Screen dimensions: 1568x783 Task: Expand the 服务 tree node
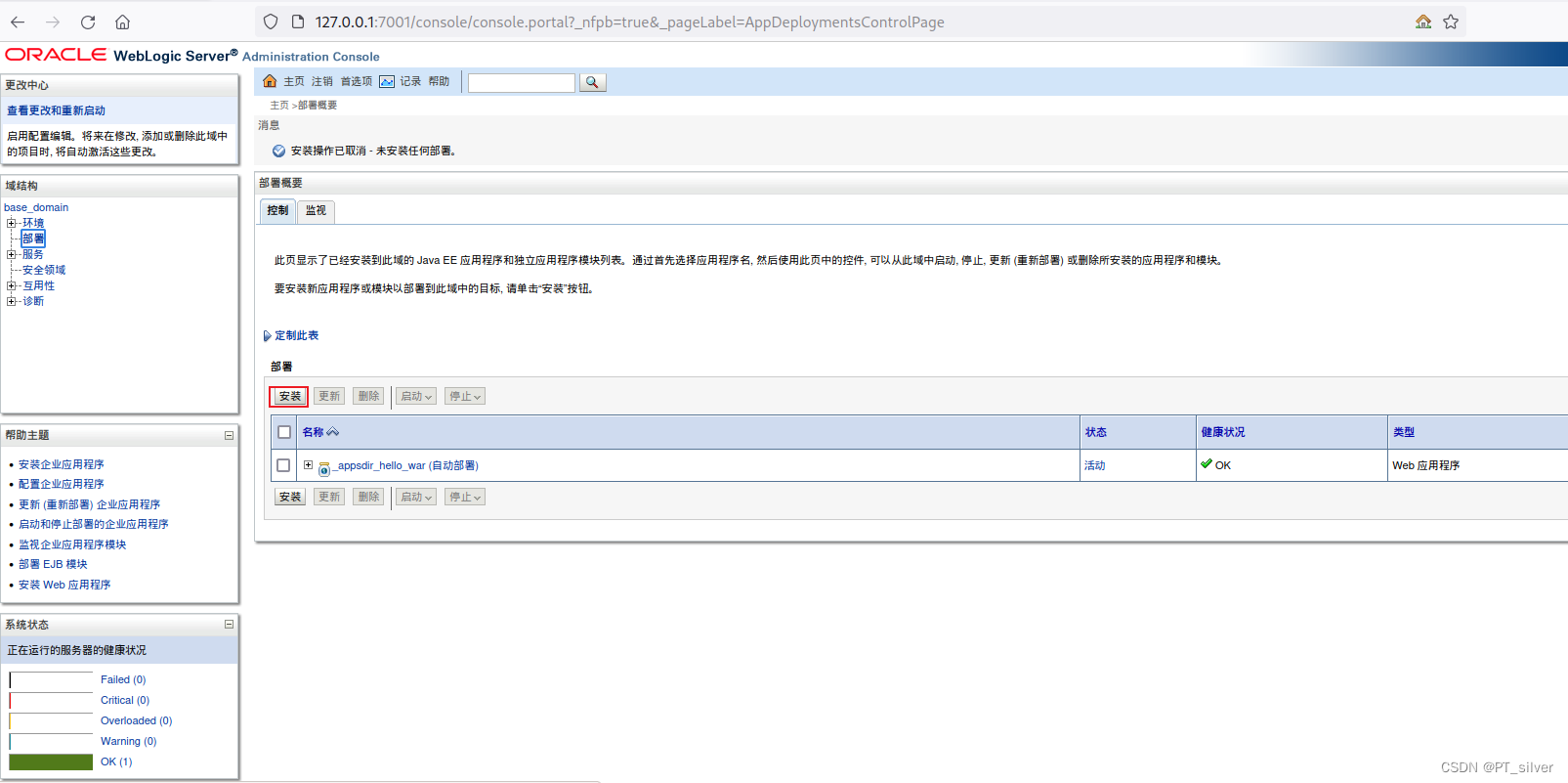[x=12, y=254]
